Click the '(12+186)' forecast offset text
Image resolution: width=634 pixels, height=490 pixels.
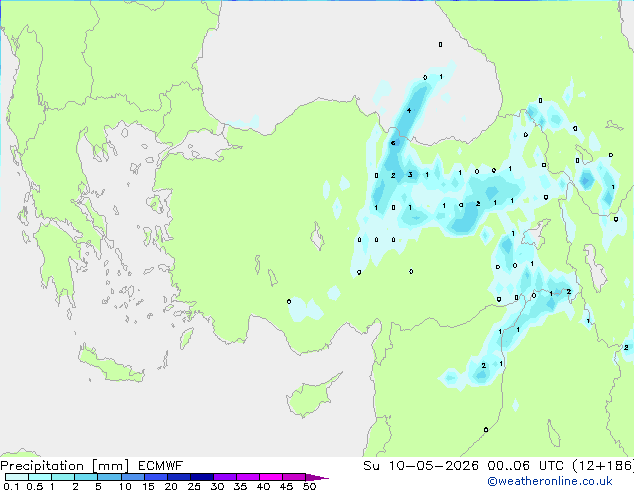[x=602, y=466]
